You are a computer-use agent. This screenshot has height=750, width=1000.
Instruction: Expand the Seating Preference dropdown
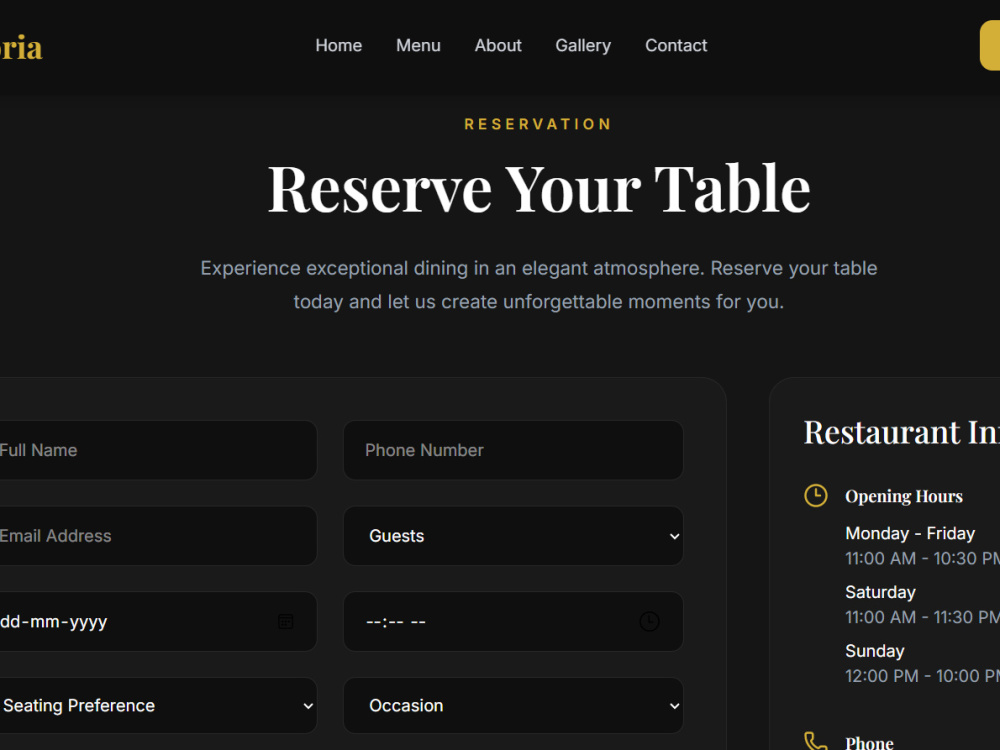[158, 705]
